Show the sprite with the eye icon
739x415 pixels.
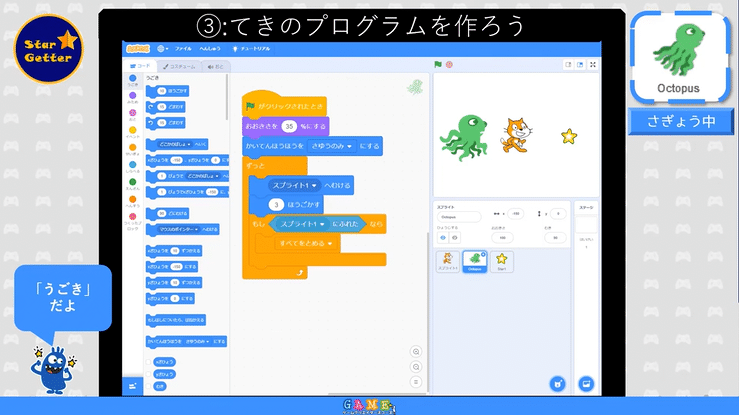pos(443,237)
